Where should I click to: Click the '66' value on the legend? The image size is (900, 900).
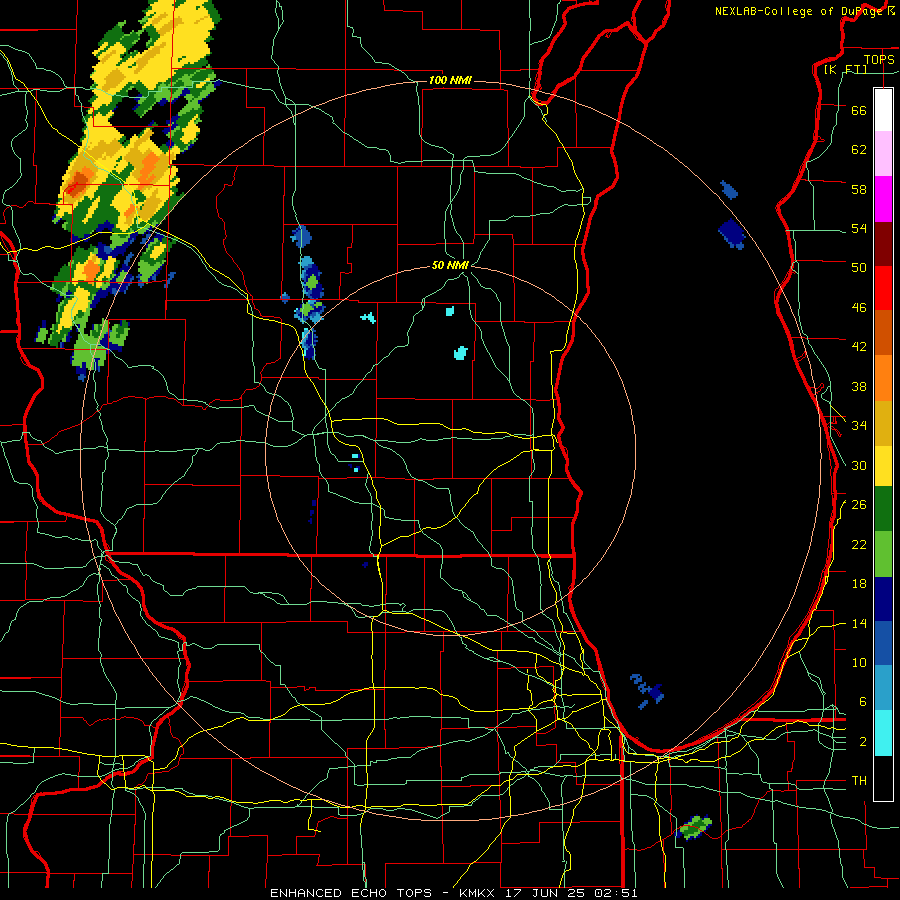point(859,110)
